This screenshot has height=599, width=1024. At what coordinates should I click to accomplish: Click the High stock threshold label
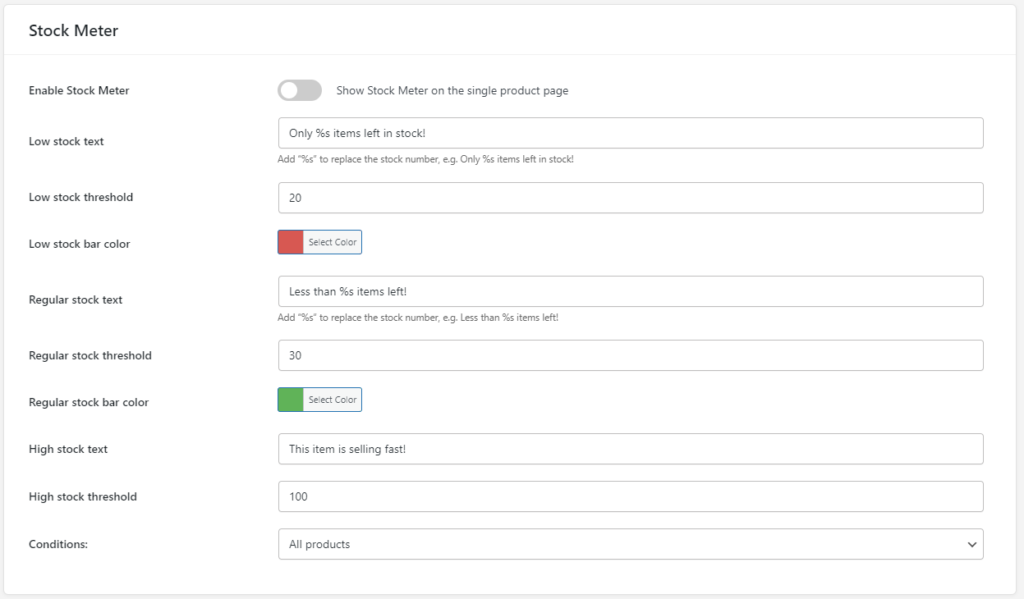pyautogui.click(x=82, y=496)
